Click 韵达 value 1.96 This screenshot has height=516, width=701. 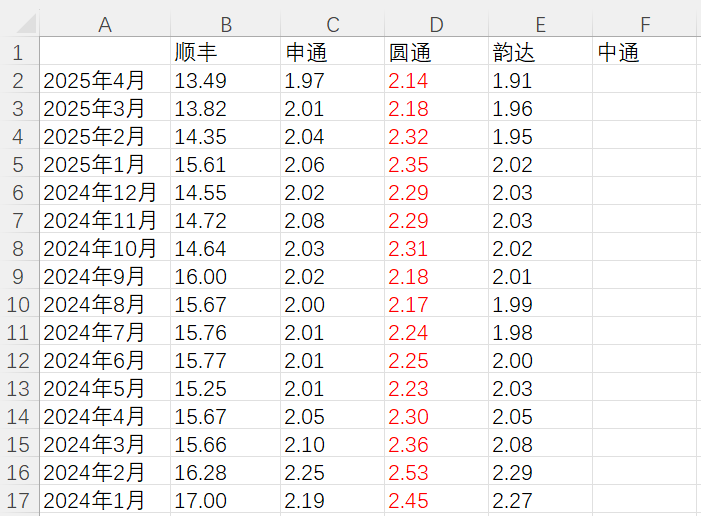pos(541,109)
